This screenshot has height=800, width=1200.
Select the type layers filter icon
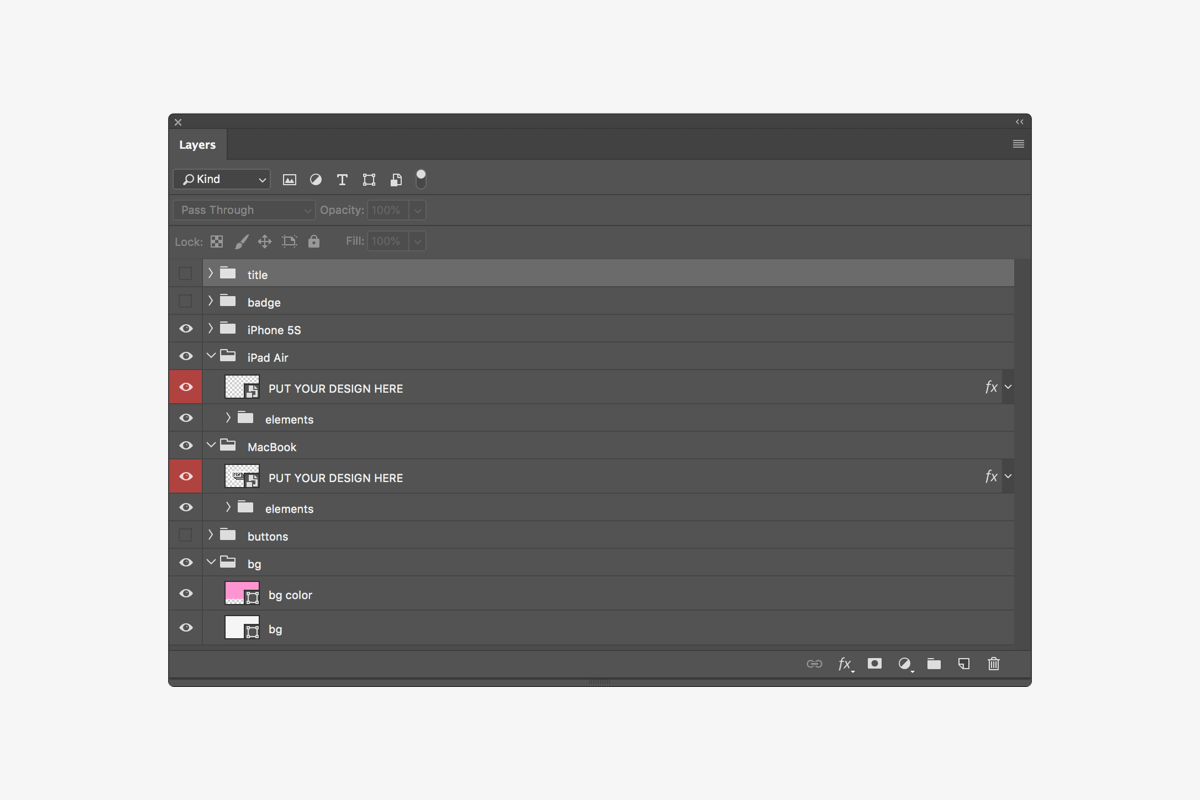tap(342, 179)
